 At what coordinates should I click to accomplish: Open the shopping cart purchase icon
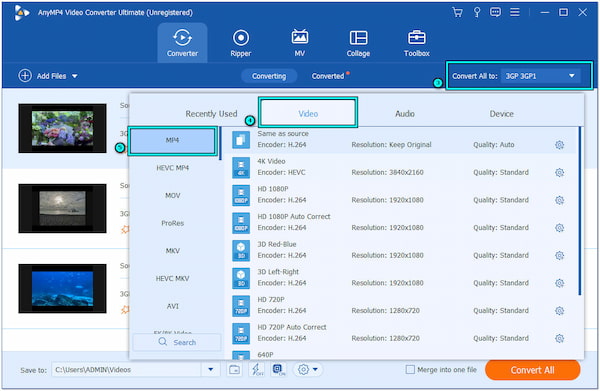coord(457,13)
